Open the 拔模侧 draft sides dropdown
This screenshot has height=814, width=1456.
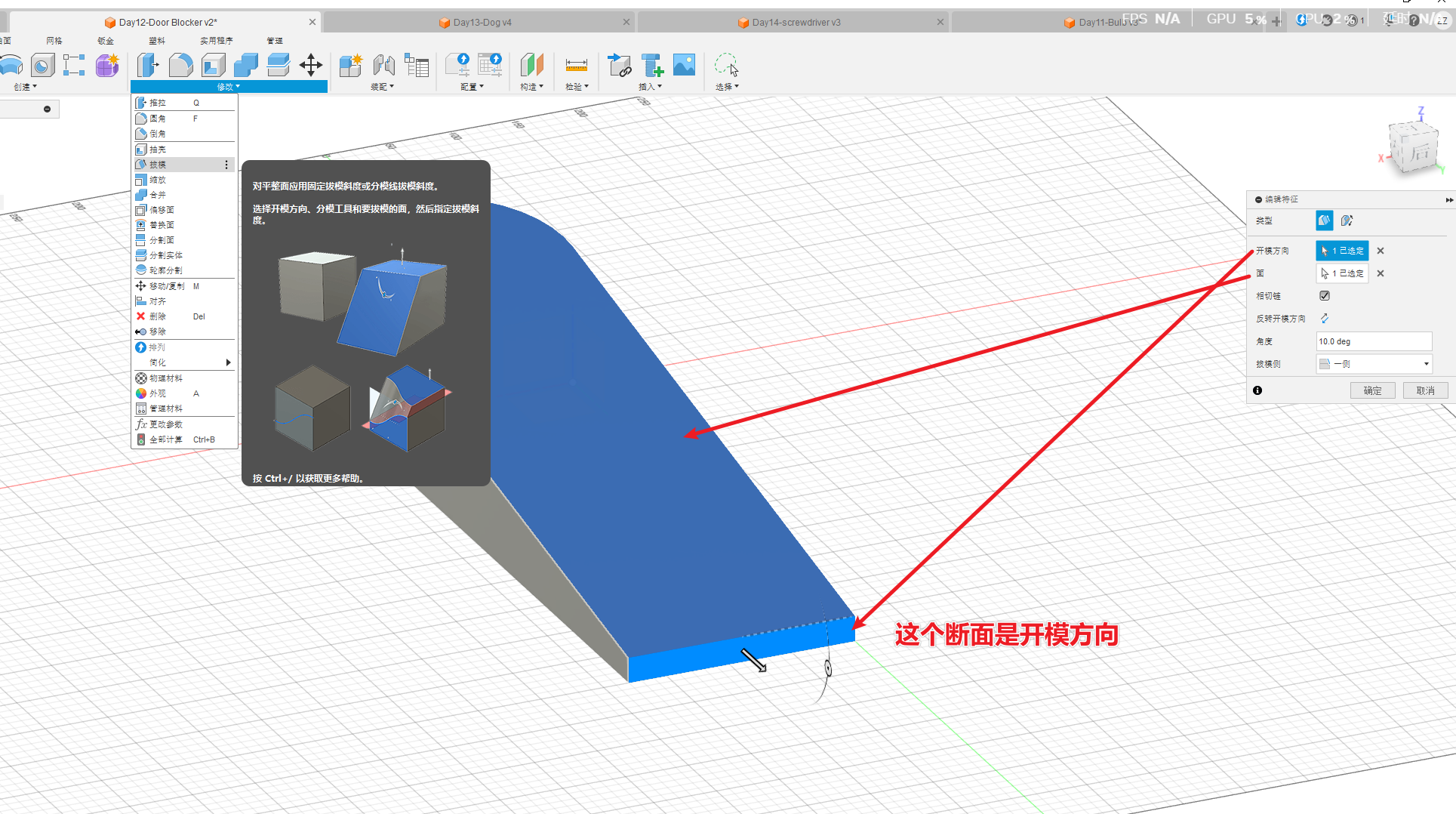tap(1374, 364)
